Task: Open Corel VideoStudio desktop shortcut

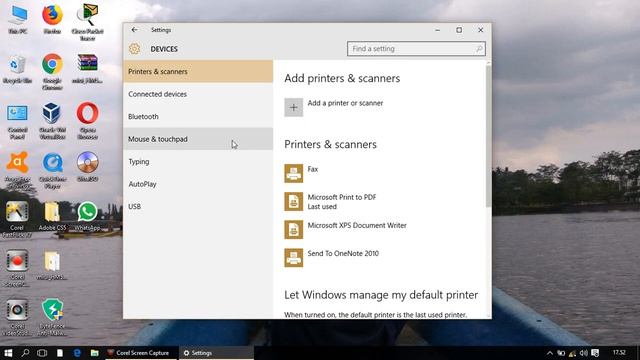Action: 17,318
